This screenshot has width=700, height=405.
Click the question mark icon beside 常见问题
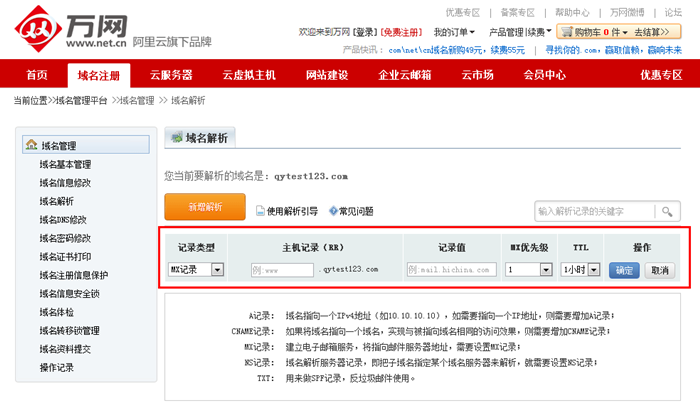pos(333,211)
